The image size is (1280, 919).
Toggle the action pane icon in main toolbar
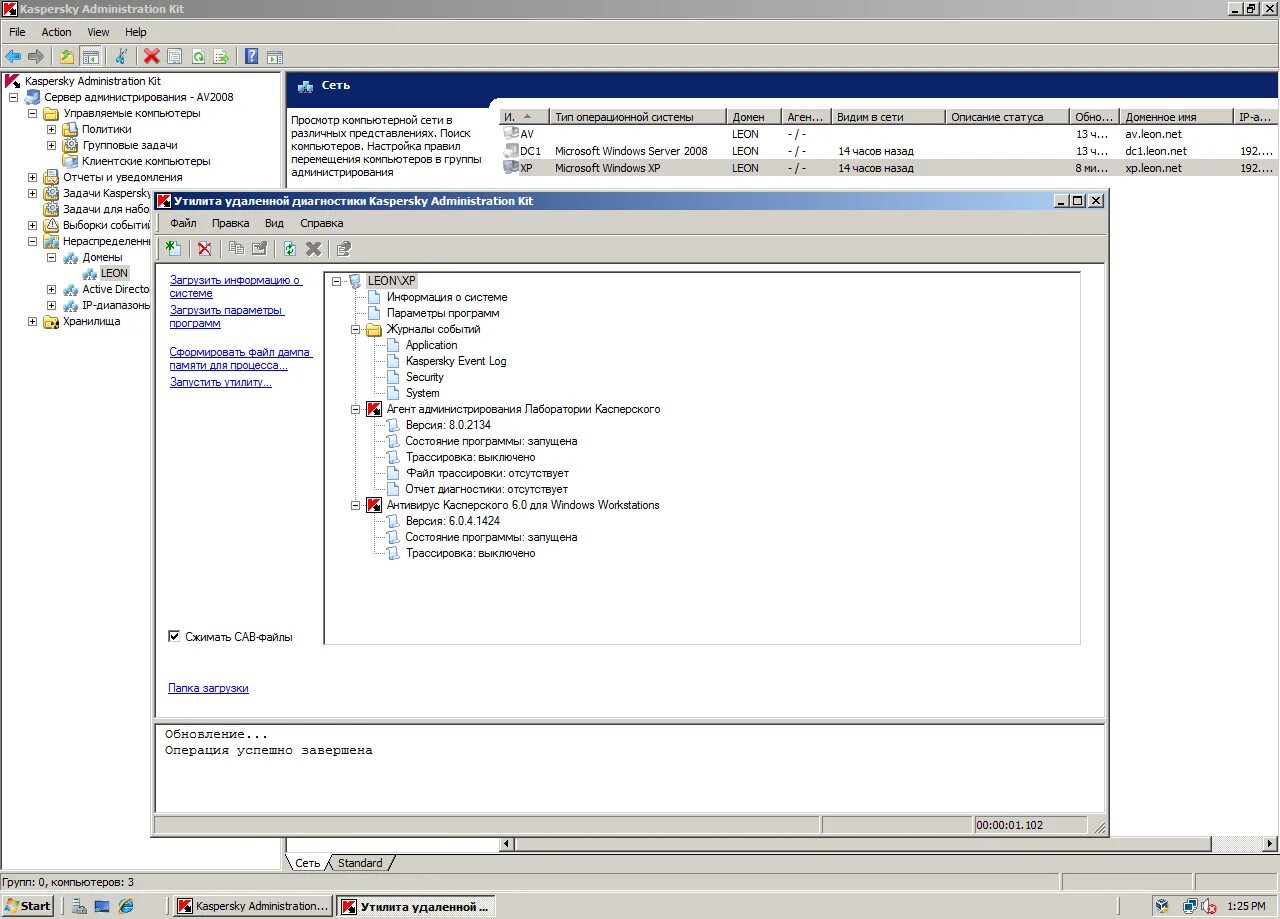click(275, 56)
